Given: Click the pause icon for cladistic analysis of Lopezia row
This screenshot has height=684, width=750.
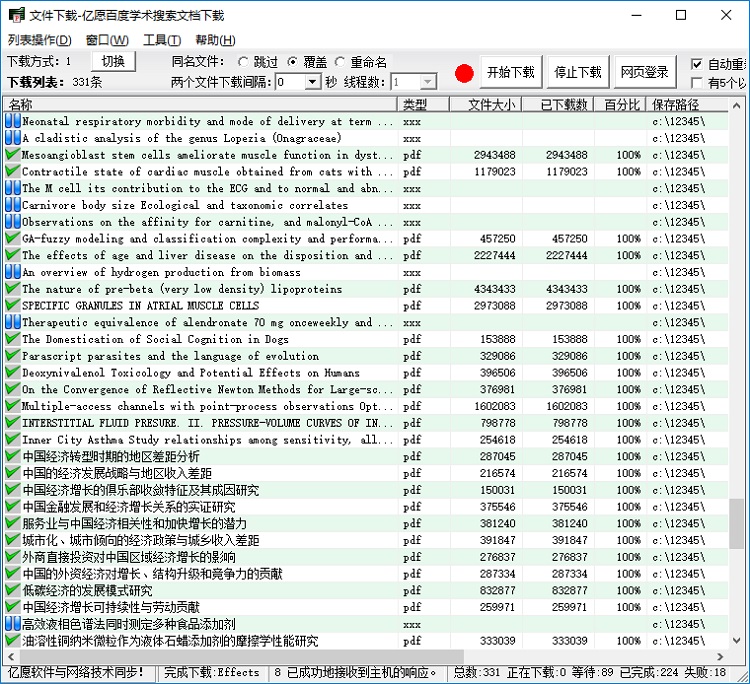Looking at the screenshot, I should coord(12,138).
